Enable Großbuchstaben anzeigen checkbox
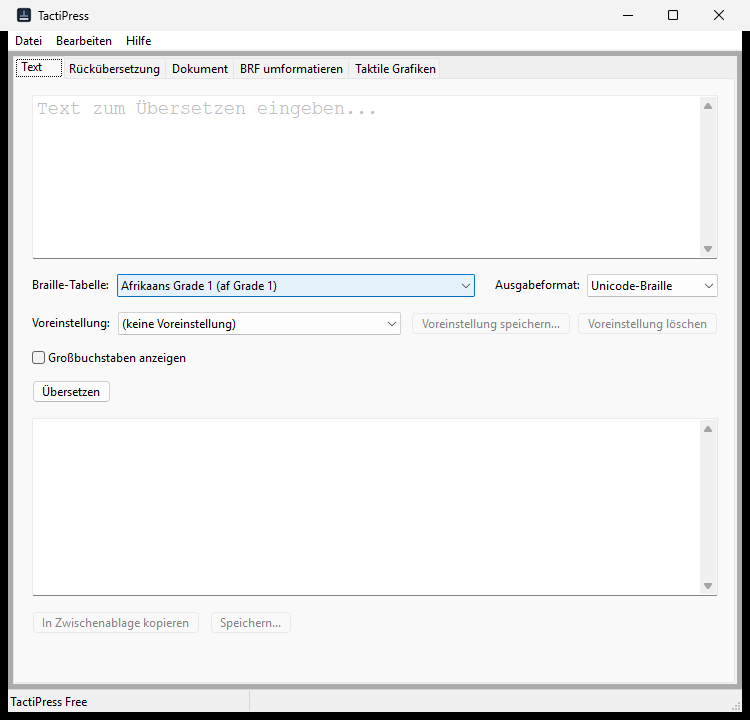This screenshot has width=750, height=720. click(39, 358)
